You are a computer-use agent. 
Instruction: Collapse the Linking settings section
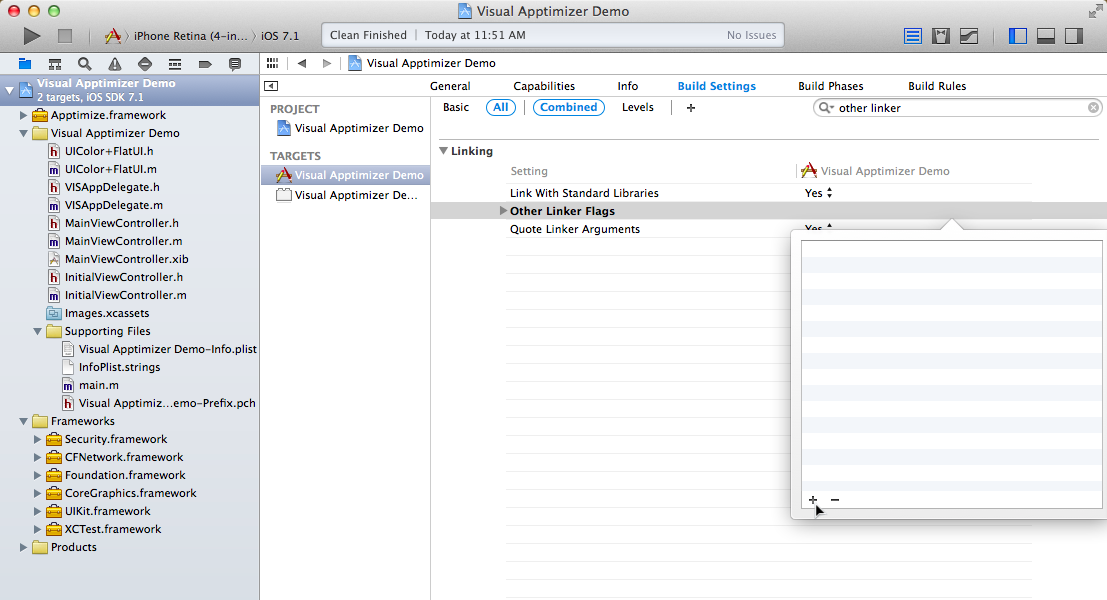click(443, 151)
